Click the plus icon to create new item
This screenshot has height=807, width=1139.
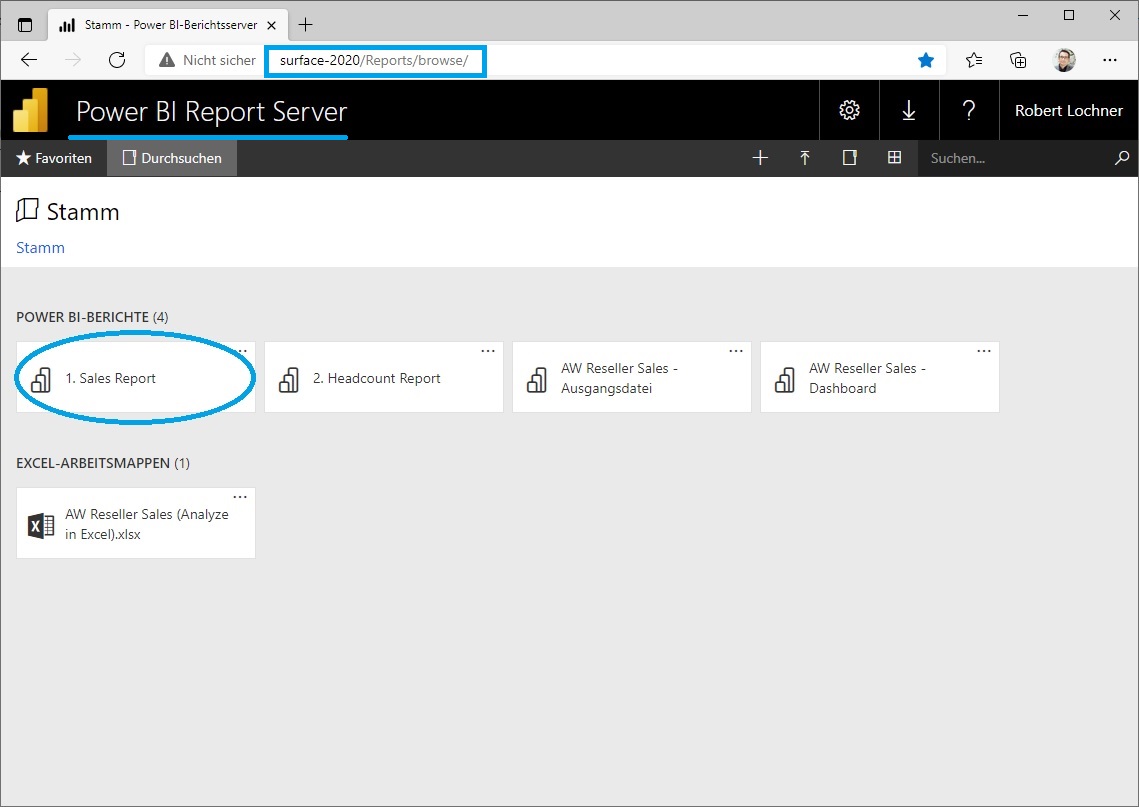tap(760, 158)
